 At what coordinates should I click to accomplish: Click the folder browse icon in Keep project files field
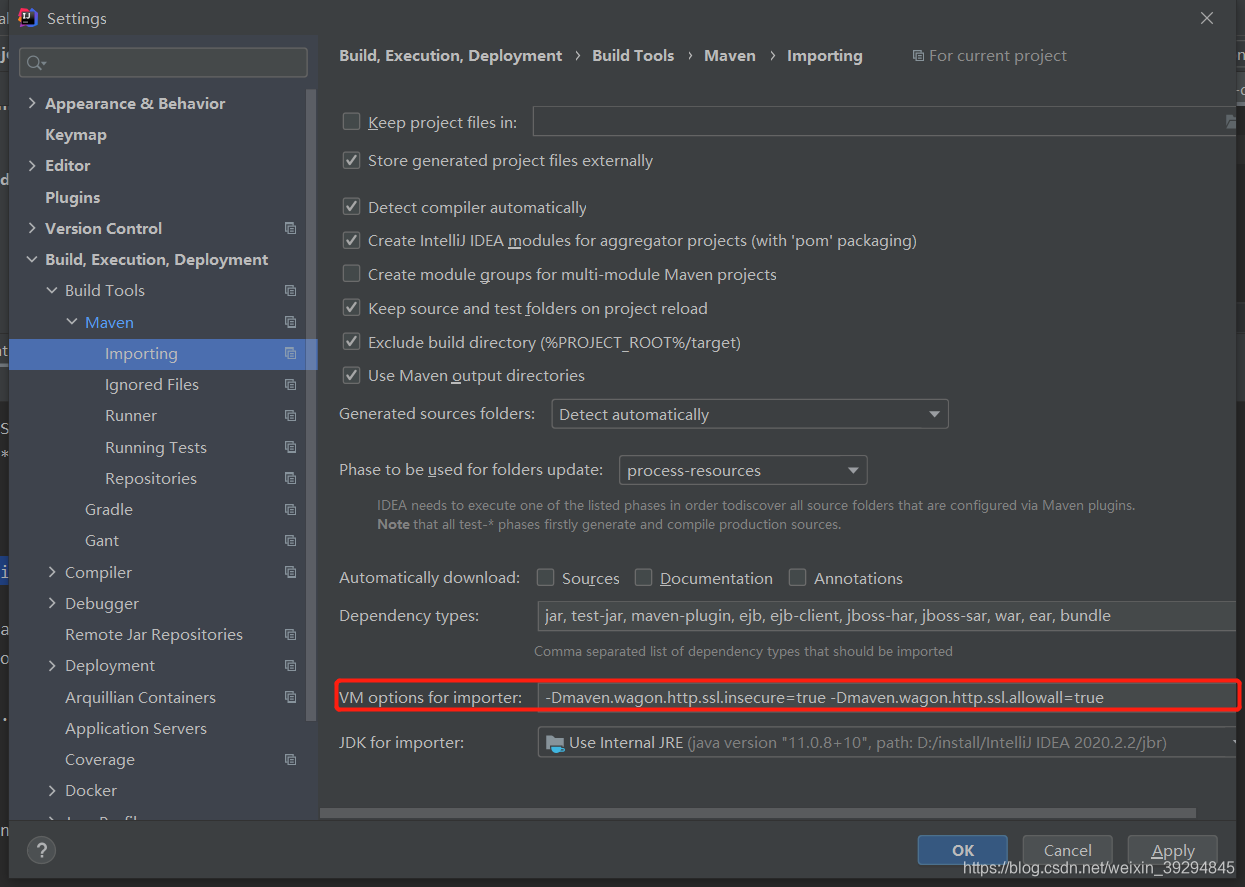1233,121
